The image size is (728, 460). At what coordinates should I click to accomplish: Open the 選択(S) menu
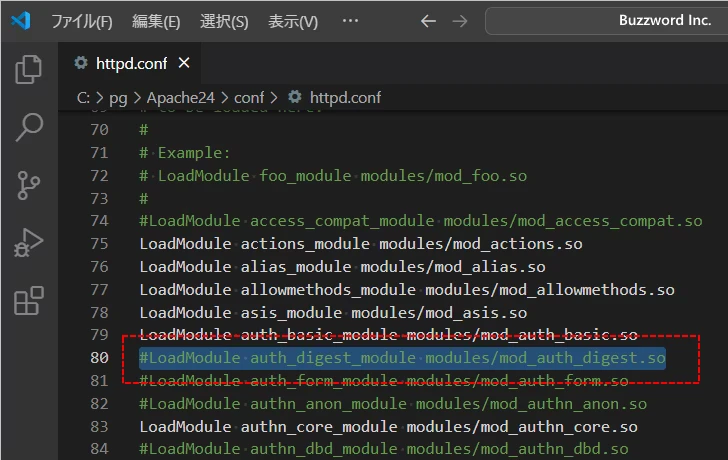(224, 21)
